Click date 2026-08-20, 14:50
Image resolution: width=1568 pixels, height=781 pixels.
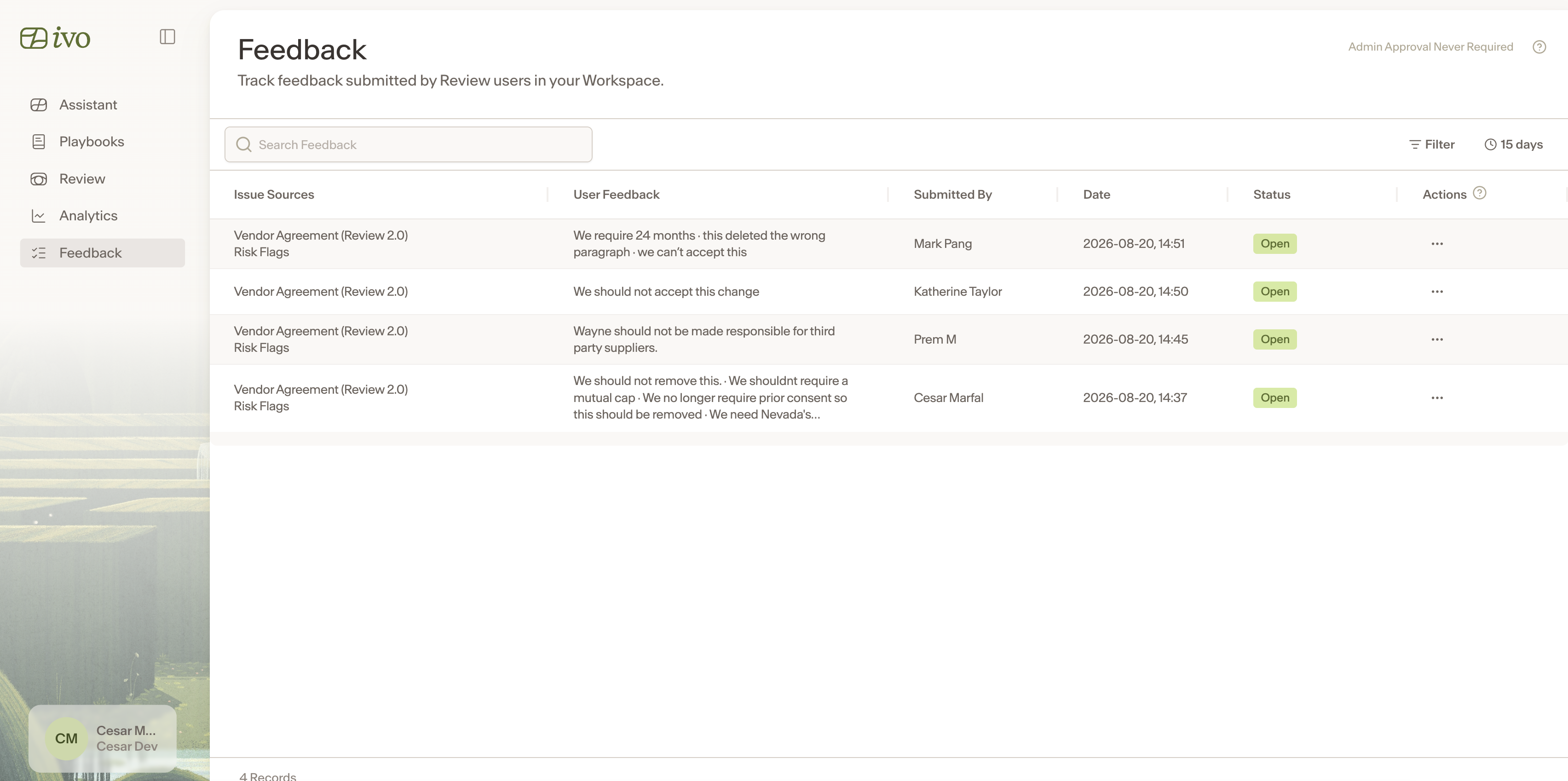click(1135, 292)
